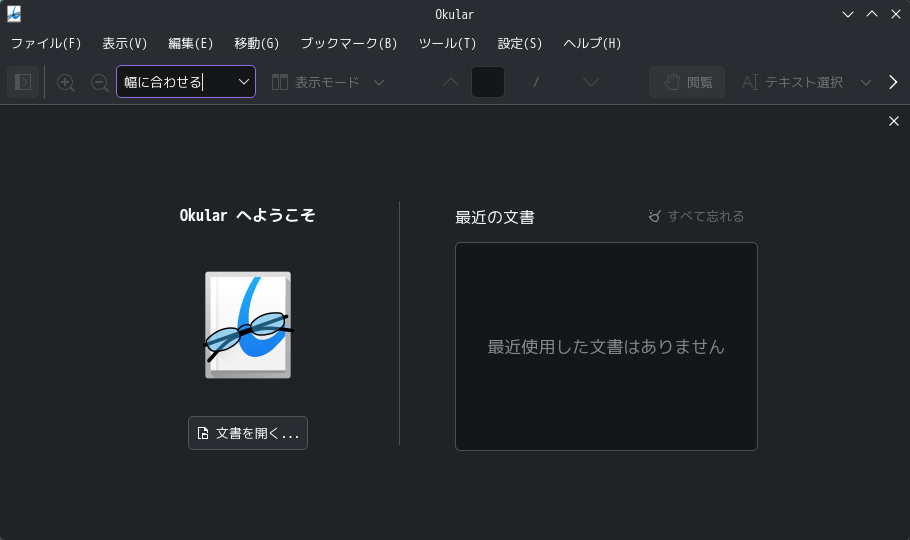The height and width of the screenshot is (540, 910).
Task: Close the welcome screen with X
Action: 894,121
